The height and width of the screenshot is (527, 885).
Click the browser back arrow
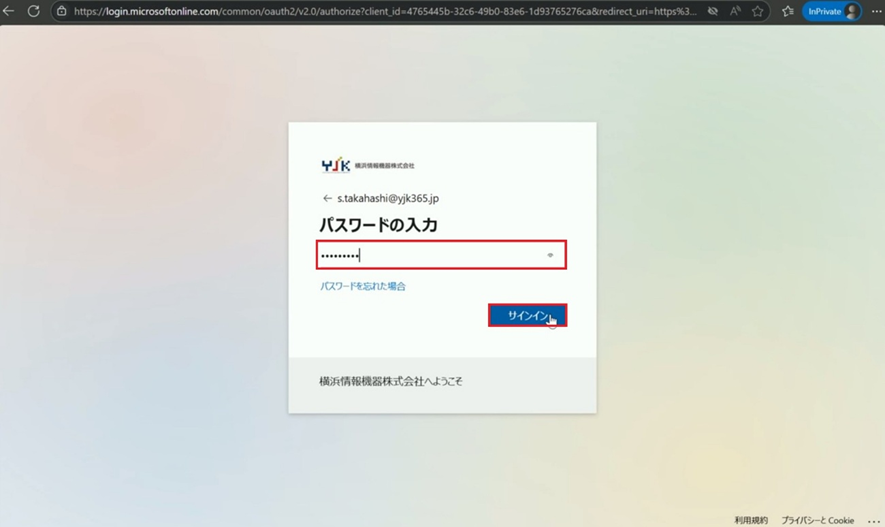pos(9,11)
